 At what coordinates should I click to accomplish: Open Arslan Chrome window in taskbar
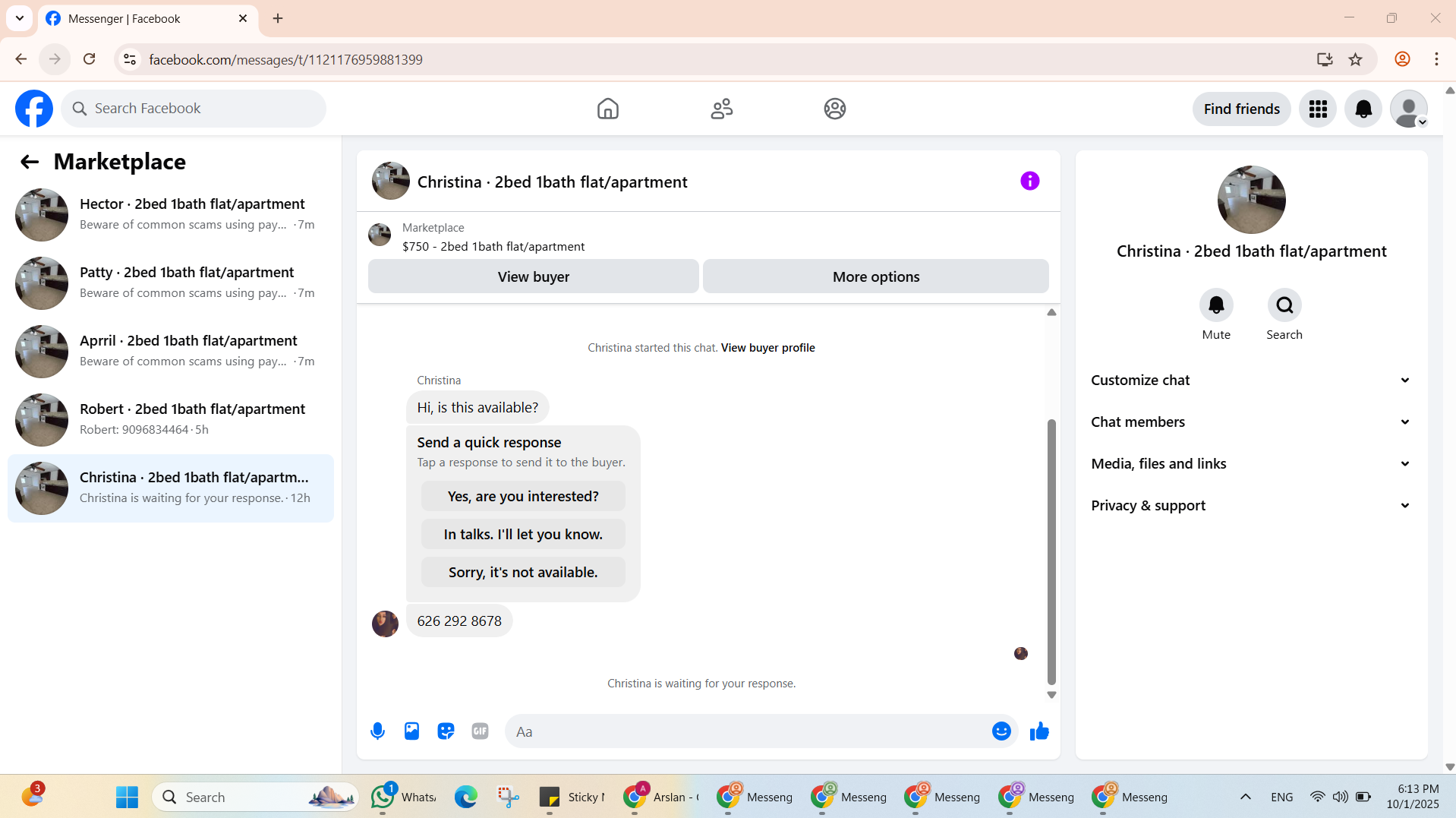[x=660, y=797]
